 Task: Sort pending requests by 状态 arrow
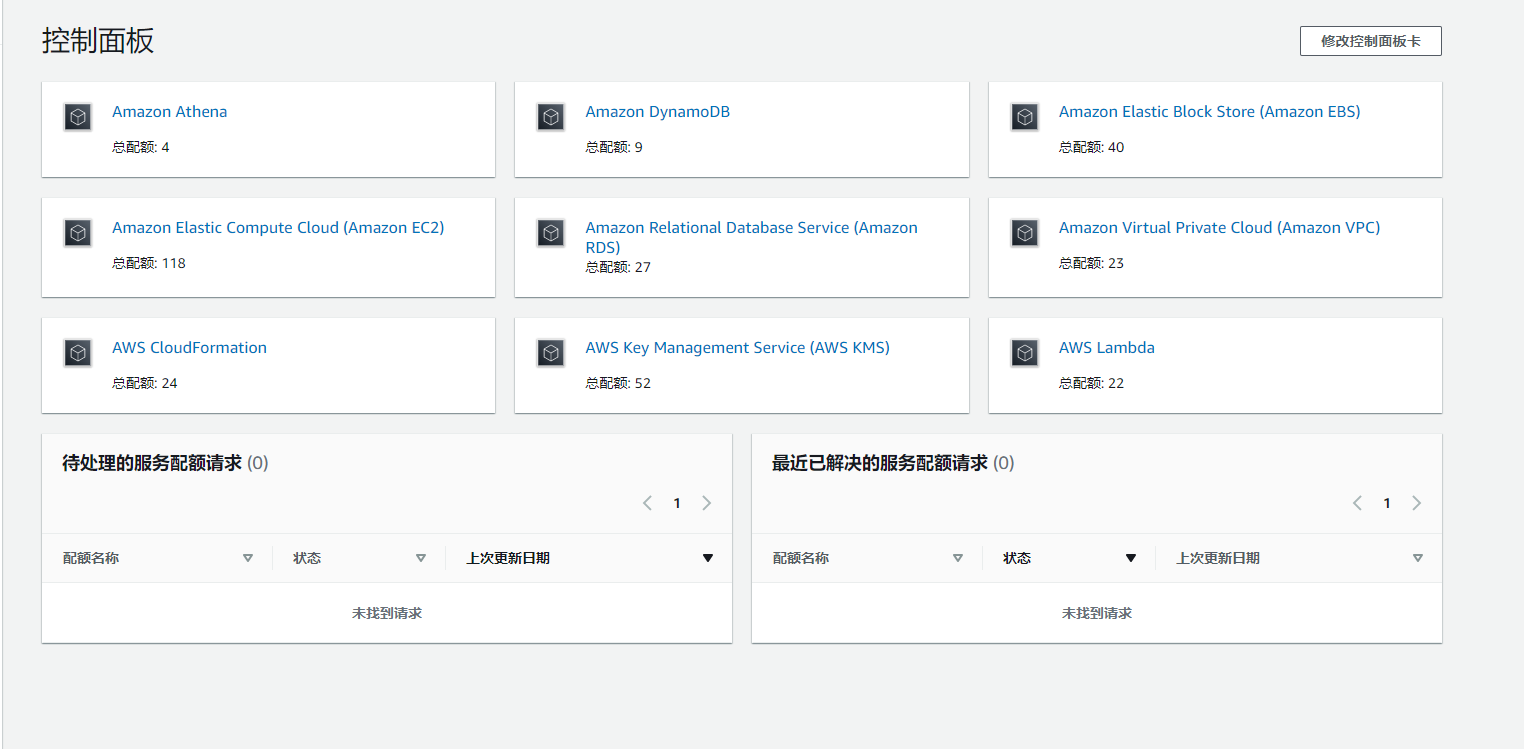pyautogui.click(x=421, y=558)
